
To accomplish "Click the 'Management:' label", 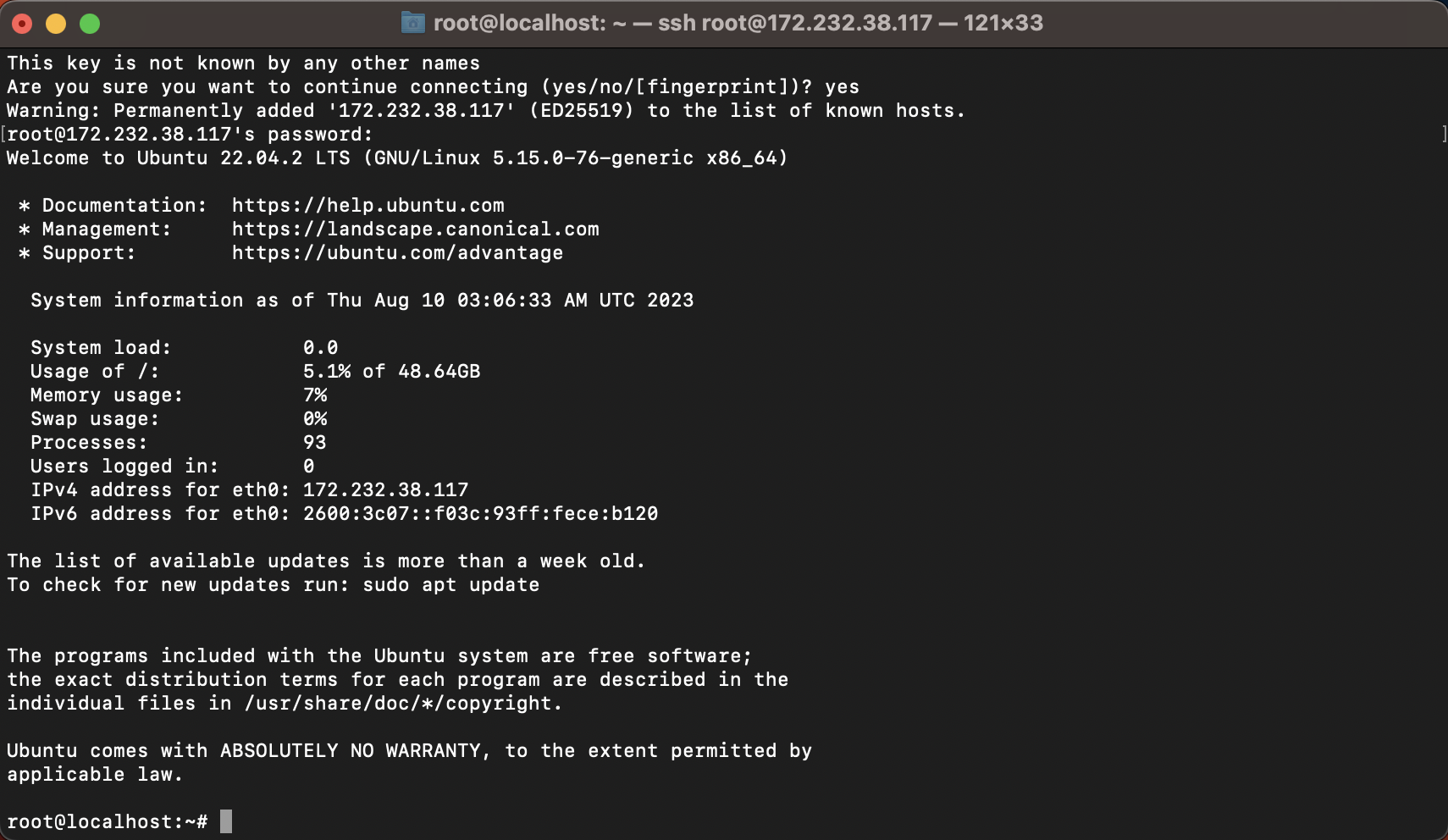I will click(x=107, y=229).
